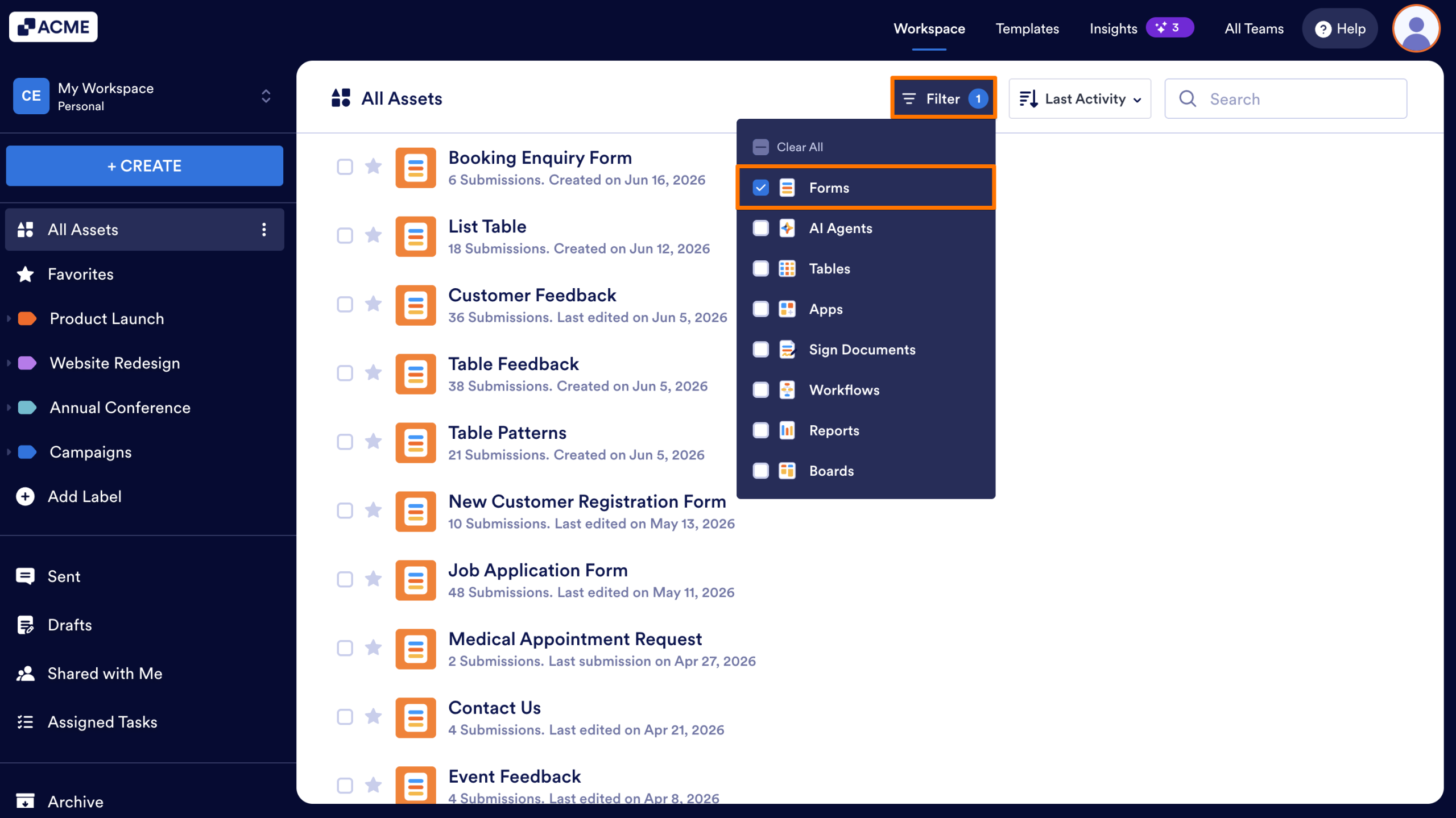
Task: Click the teal Annual Conference label swatch
Action: point(27,408)
